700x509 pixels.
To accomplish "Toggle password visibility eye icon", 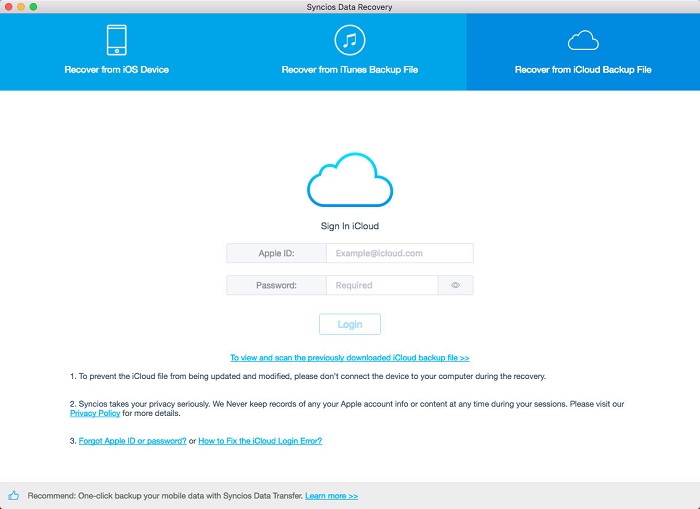I will pos(455,285).
